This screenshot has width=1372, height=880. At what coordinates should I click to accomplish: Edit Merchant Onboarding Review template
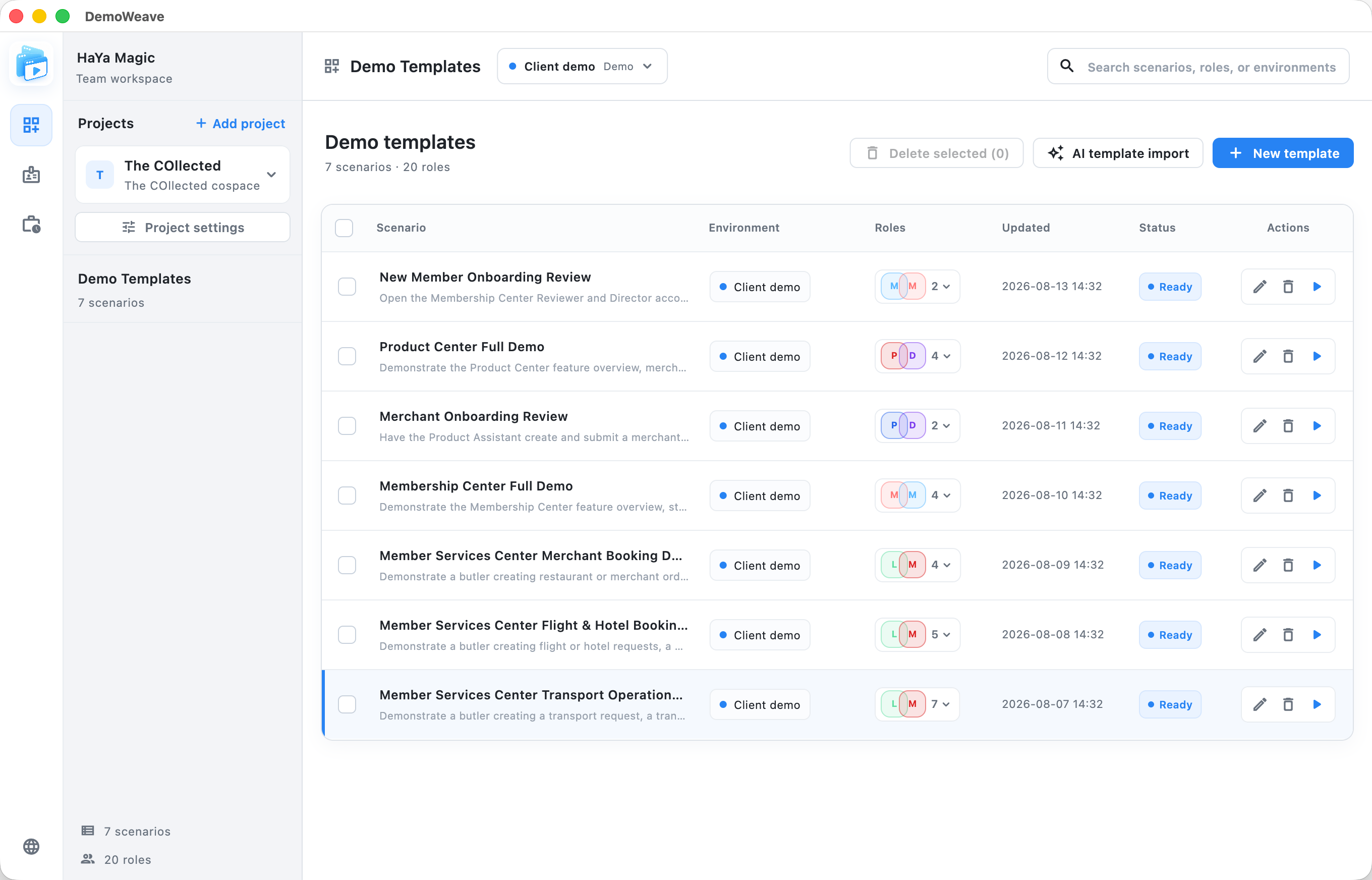tap(1260, 426)
